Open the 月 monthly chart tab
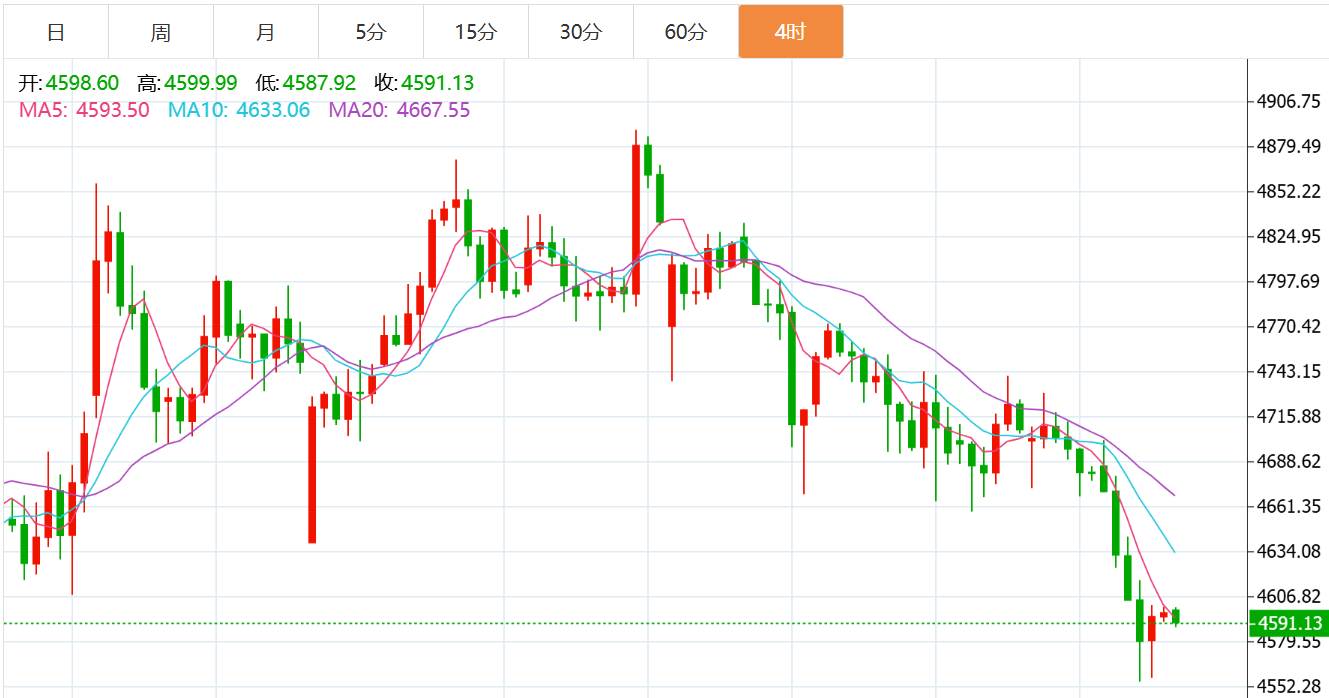The width and height of the screenshot is (1329, 698). tap(266, 32)
